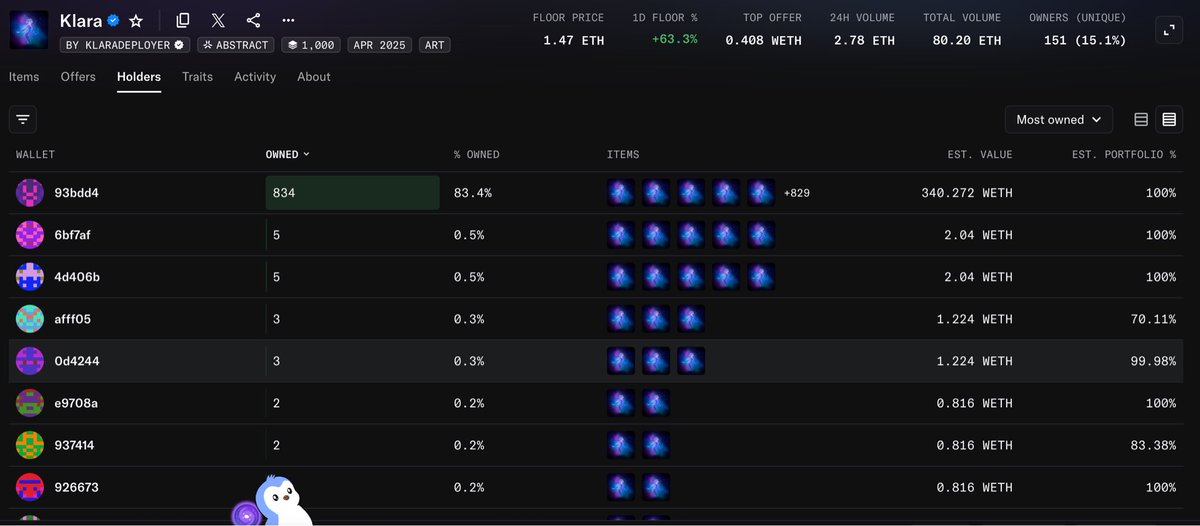This screenshot has height=526, width=1200.
Task: Open first item thumbnail in aff05 row
Action: (621, 319)
